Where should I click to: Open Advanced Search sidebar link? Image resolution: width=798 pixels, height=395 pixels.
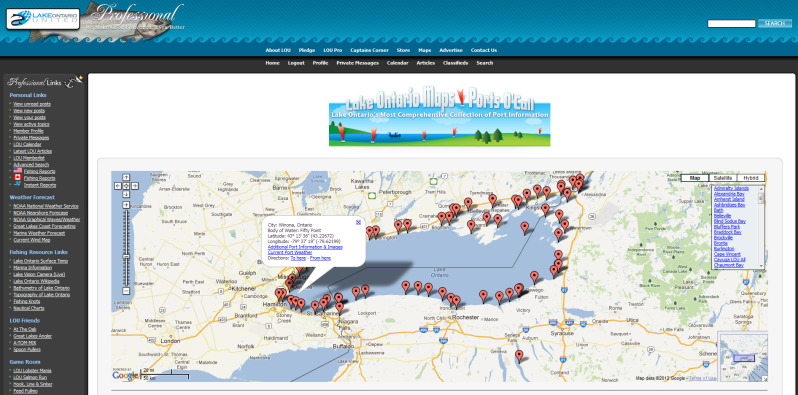[x=31, y=164]
